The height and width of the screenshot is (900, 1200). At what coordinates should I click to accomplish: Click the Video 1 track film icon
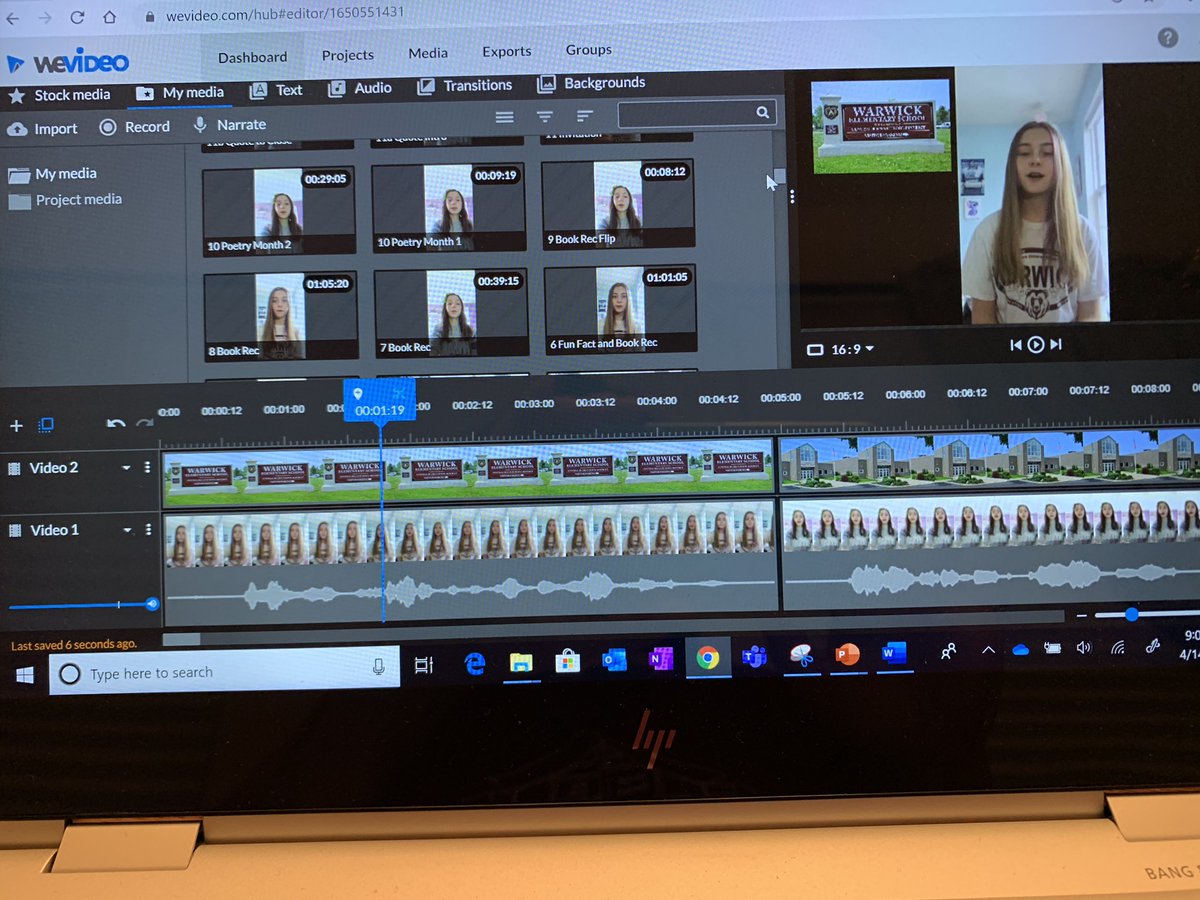coord(15,531)
